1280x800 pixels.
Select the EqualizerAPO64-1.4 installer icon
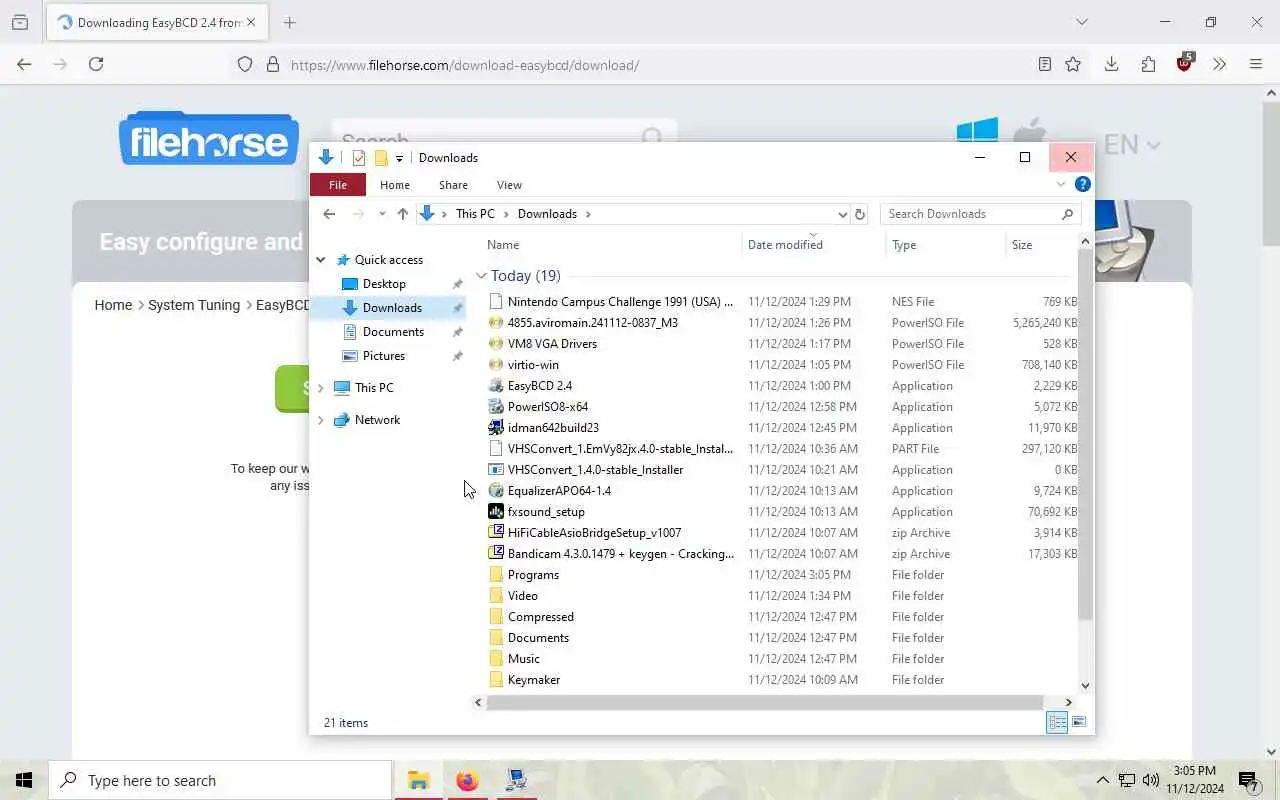pyautogui.click(x=496, y=491)
